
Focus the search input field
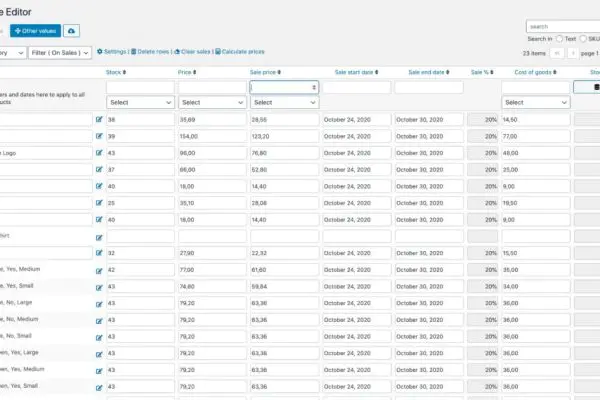click(563, 26)
